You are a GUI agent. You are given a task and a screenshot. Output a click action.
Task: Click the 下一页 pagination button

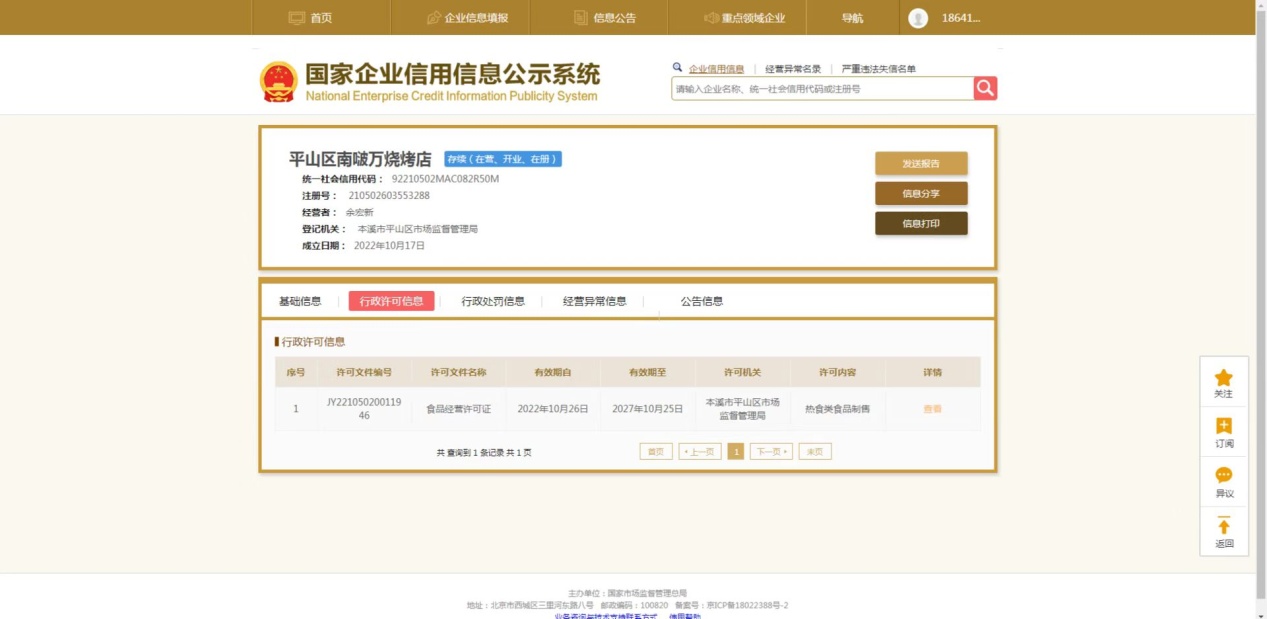(x=771, y=452)
